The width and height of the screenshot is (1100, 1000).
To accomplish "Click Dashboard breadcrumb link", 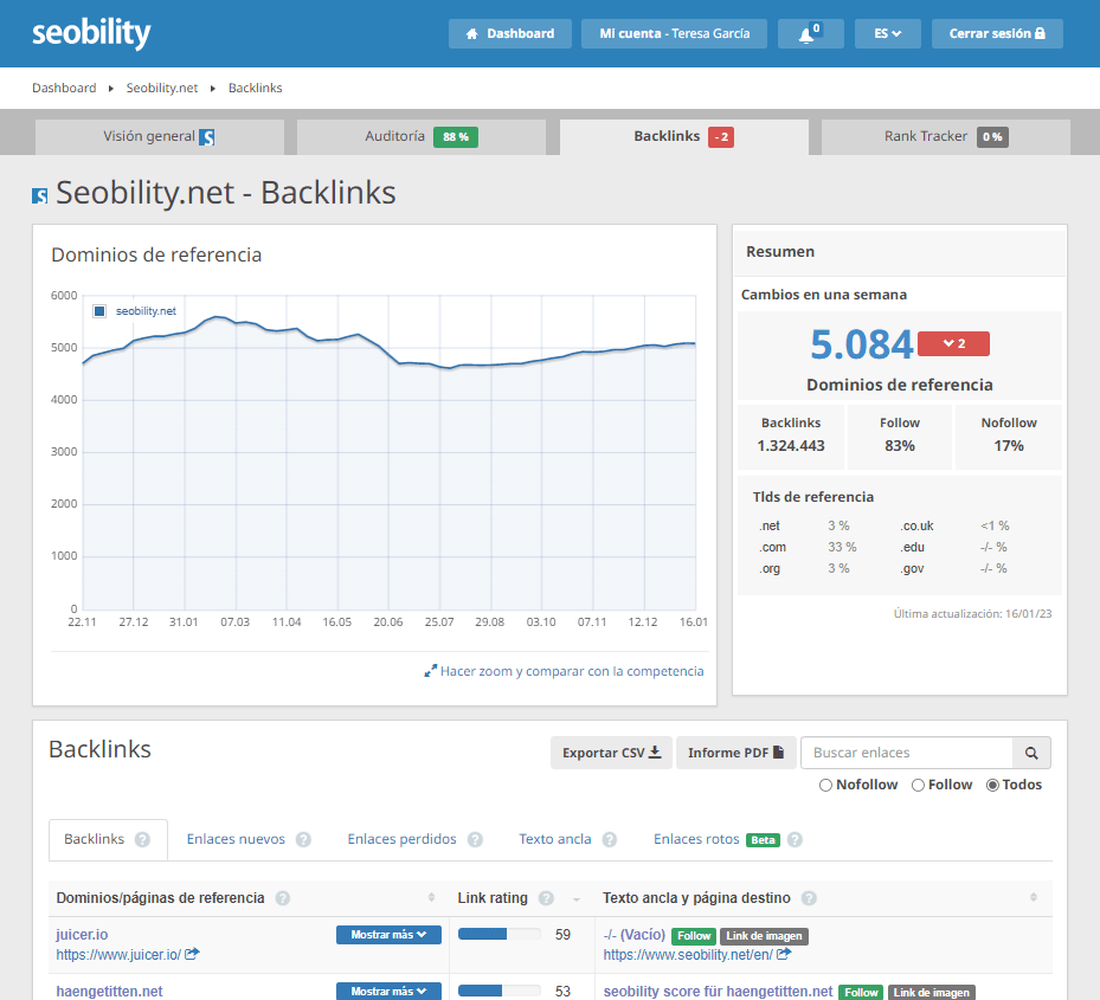I will (64, 88).
